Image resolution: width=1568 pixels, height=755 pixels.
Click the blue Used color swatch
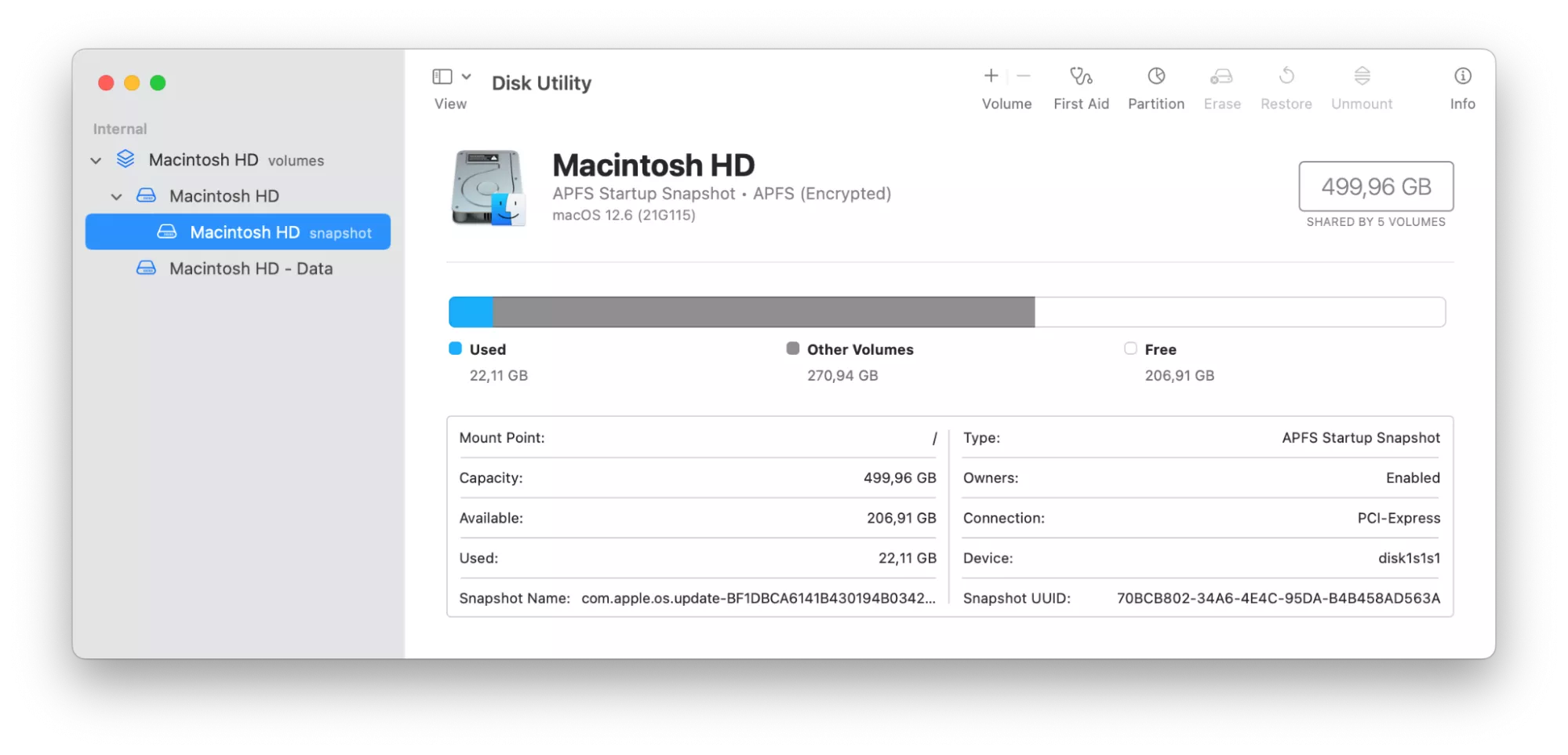tap(455, 348)
